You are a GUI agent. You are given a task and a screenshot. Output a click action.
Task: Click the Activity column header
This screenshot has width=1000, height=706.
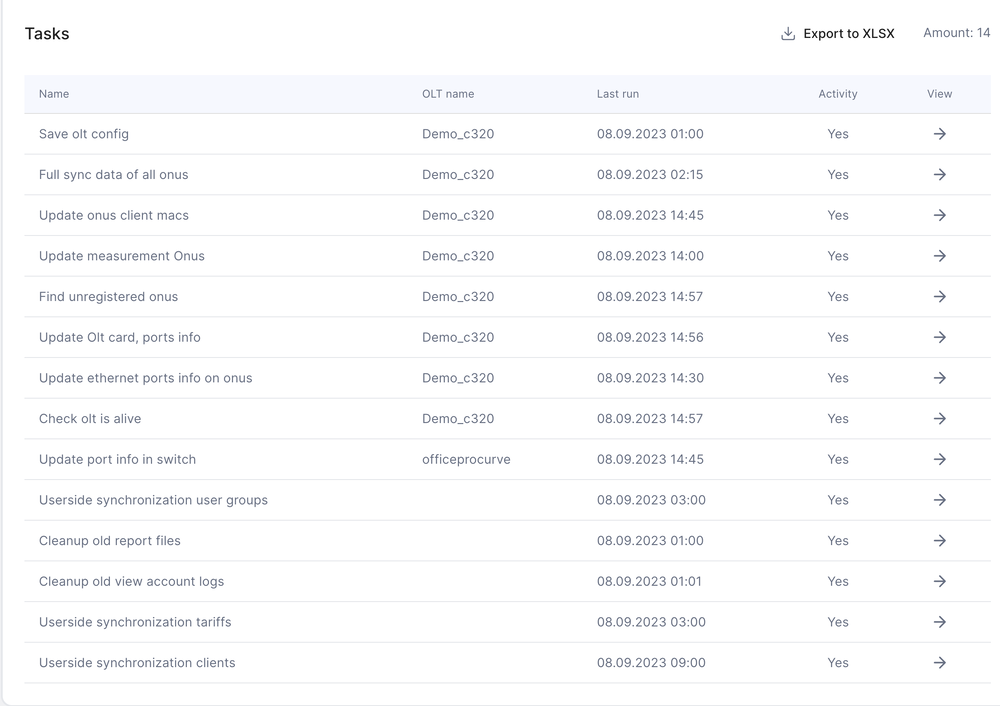pyautogui.click(x=837, y=94)
